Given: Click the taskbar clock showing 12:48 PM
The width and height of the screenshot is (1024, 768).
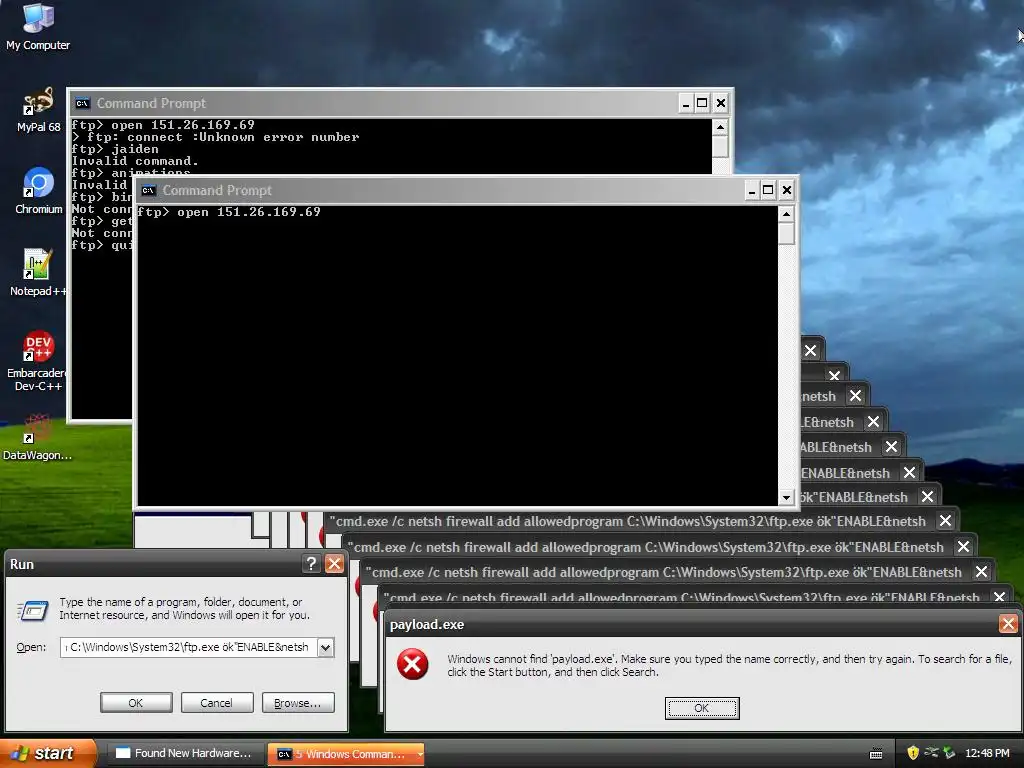Looking at the screenshot, I should tap(987, 753).
